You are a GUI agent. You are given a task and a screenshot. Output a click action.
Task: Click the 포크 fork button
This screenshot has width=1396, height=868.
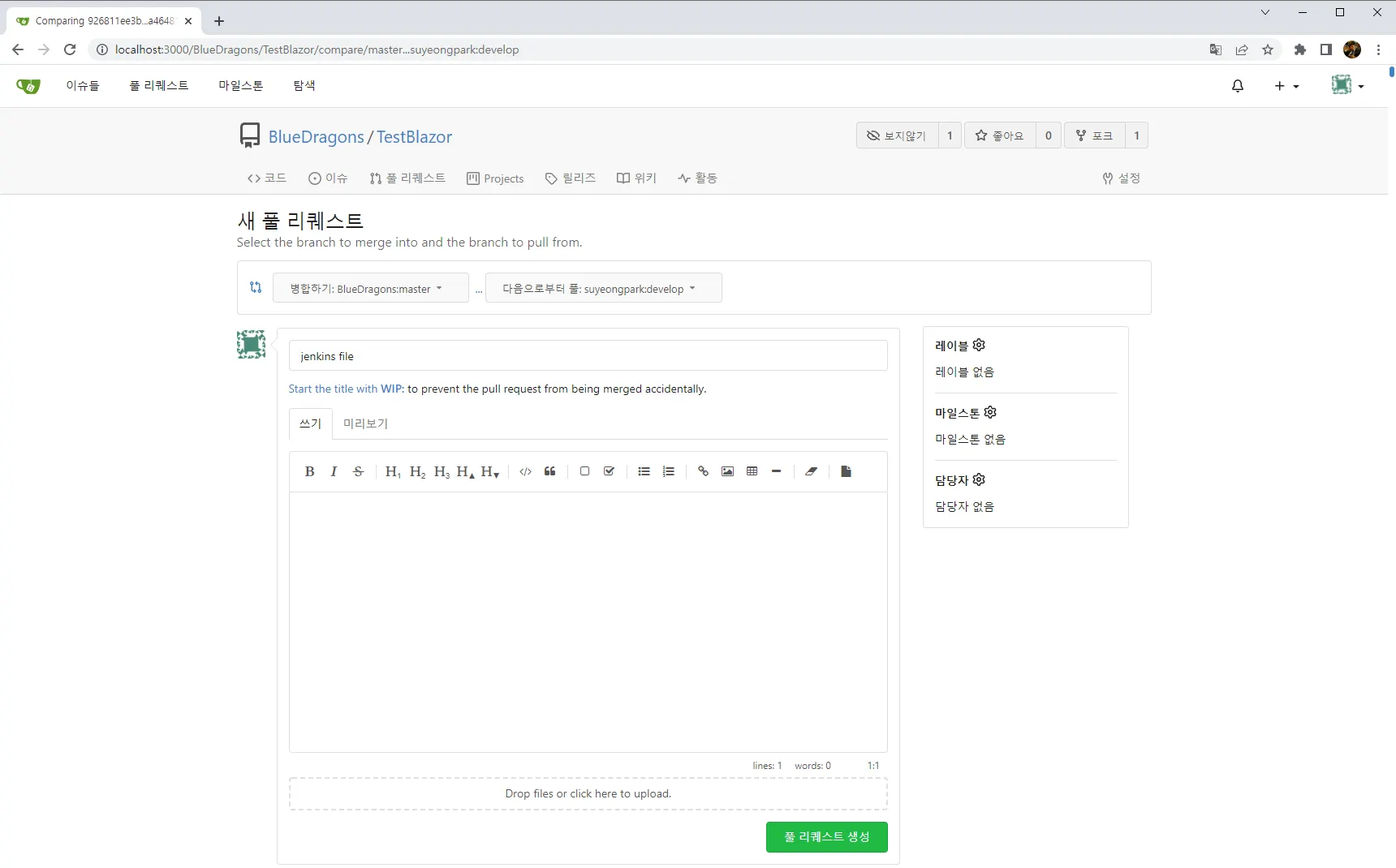[1094, 135]
